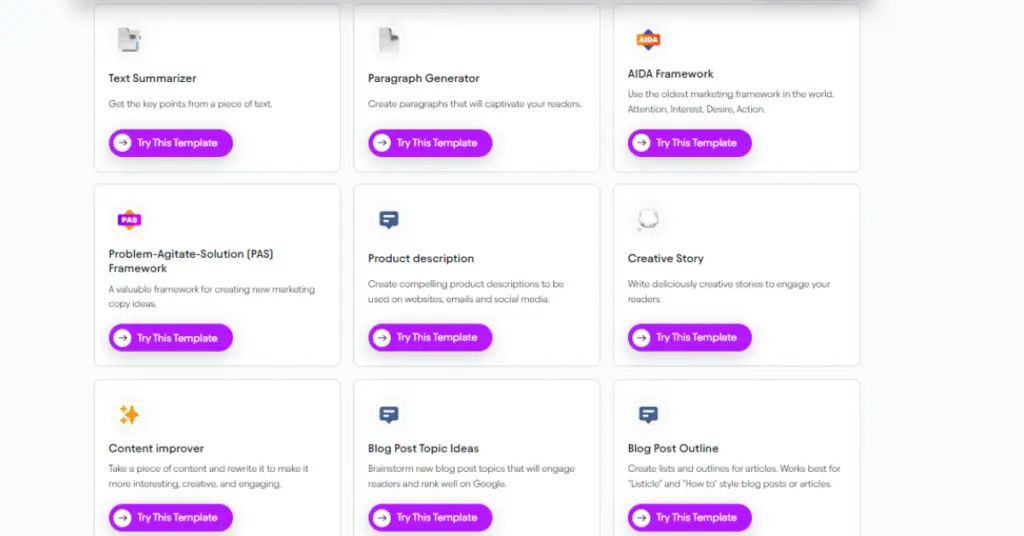Try the Product description template
Viewport: 1024px width, 536px height.
pyautogui.click(x=430, y=338)
